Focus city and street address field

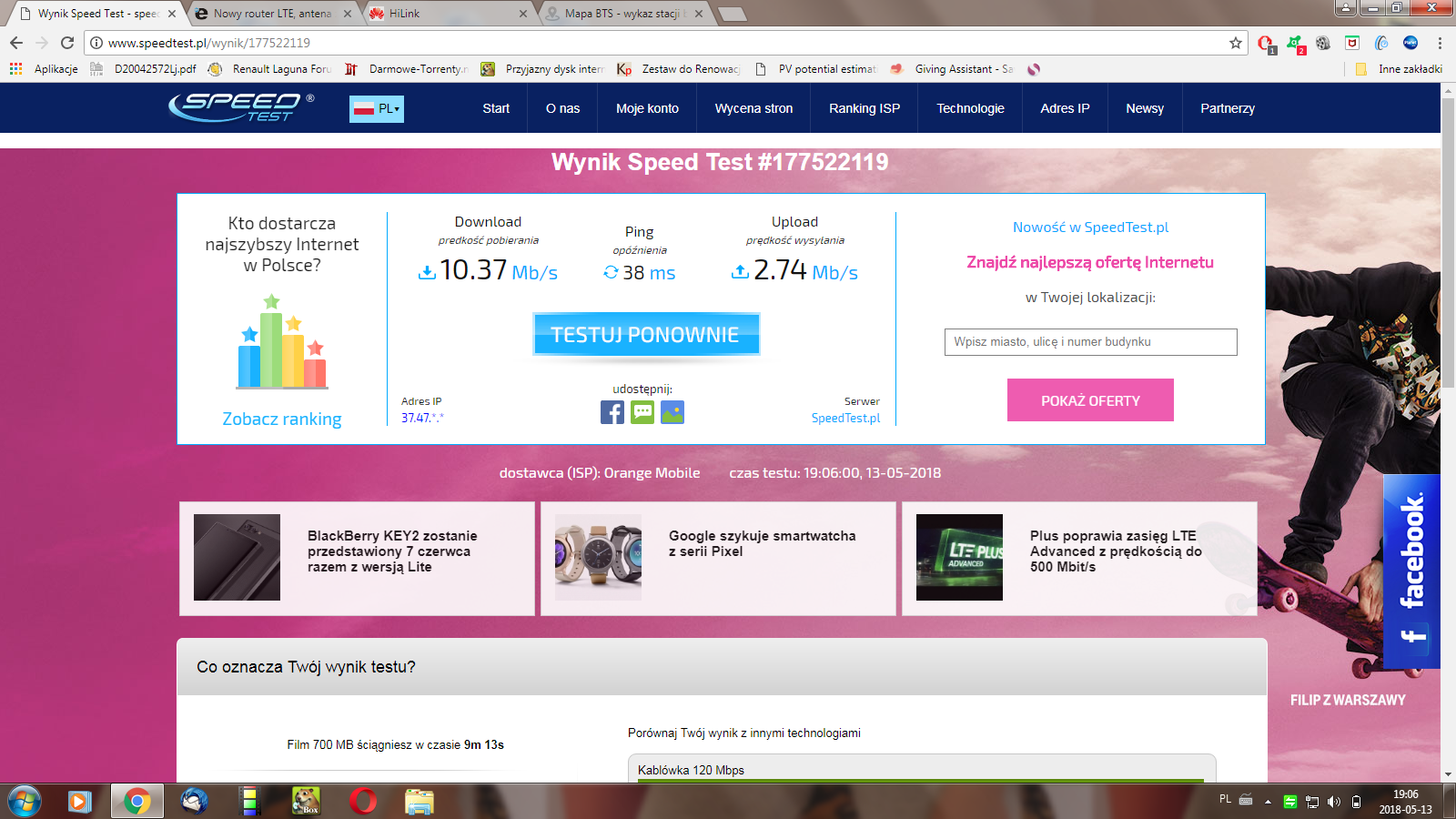(1090, 342)
